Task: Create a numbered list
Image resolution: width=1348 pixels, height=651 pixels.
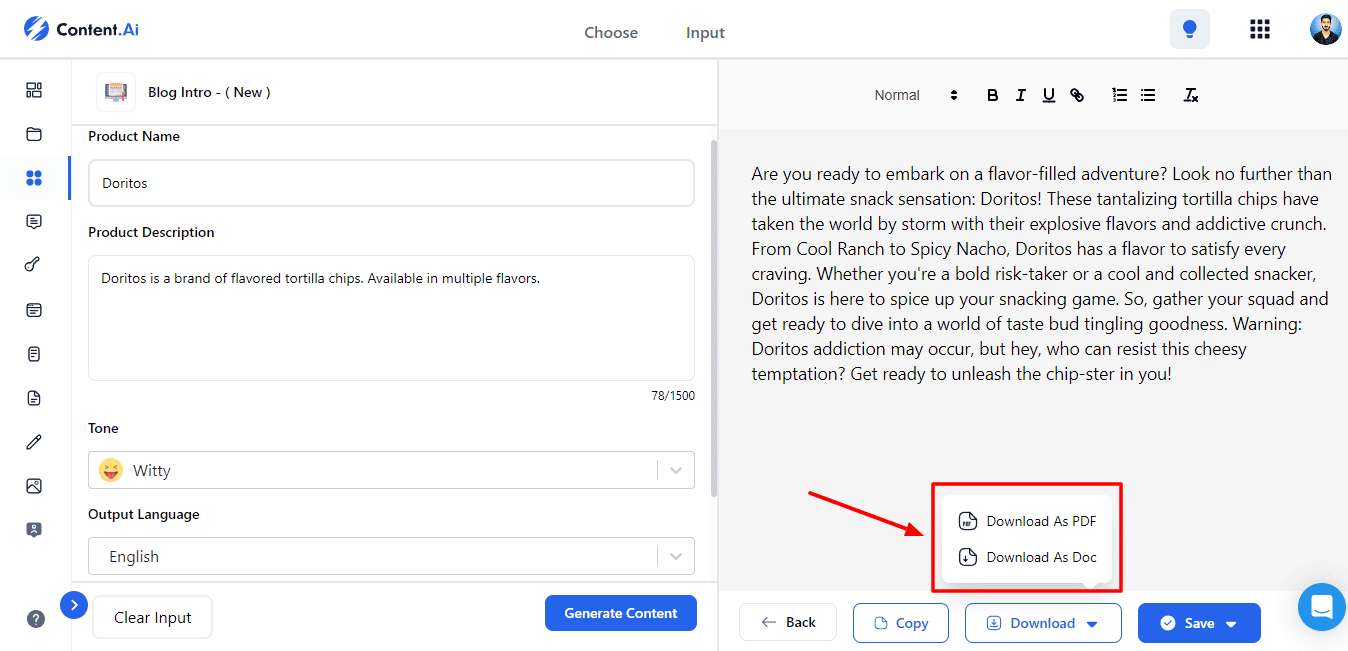Action: click(x=1120, y=95)
